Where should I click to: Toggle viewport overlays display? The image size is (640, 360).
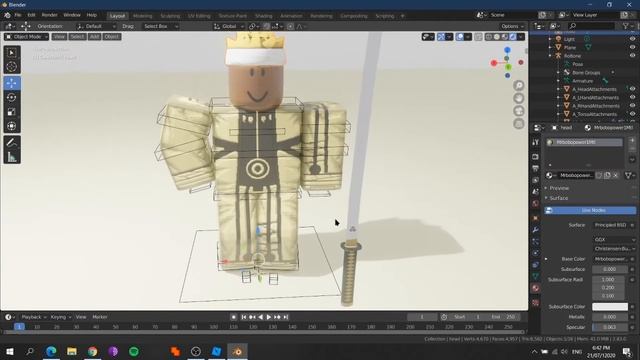click(x=460, y=37)
